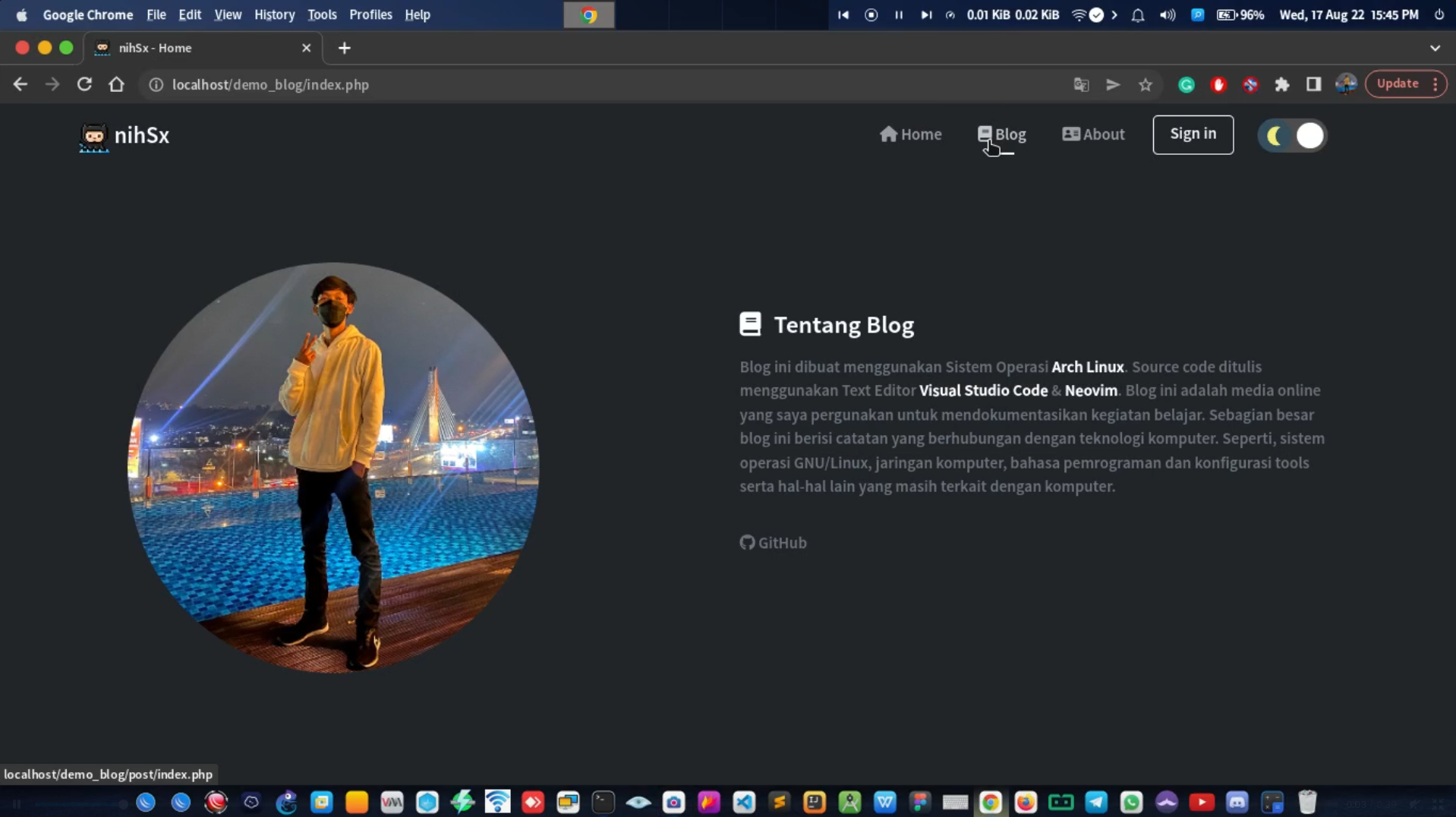This screenshot has width=1456, height=817.
Task: Open Chrome's three-dot menu beside Update
Action: (x=1435, y=84)
